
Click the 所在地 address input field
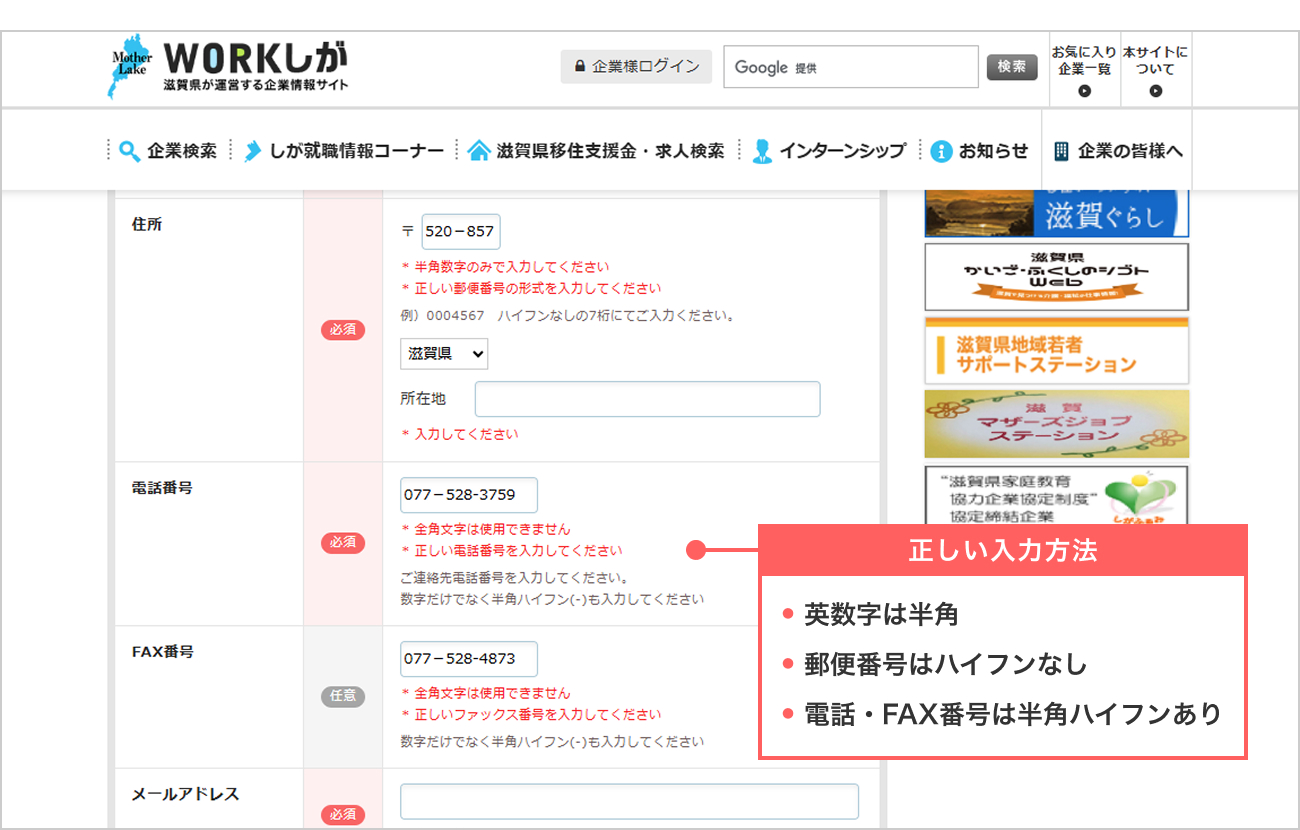(x=647, y=399)
